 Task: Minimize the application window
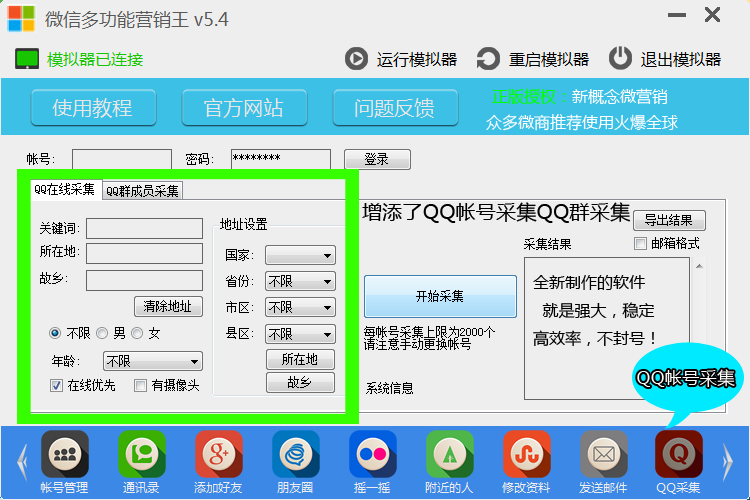tap(677, 15)
